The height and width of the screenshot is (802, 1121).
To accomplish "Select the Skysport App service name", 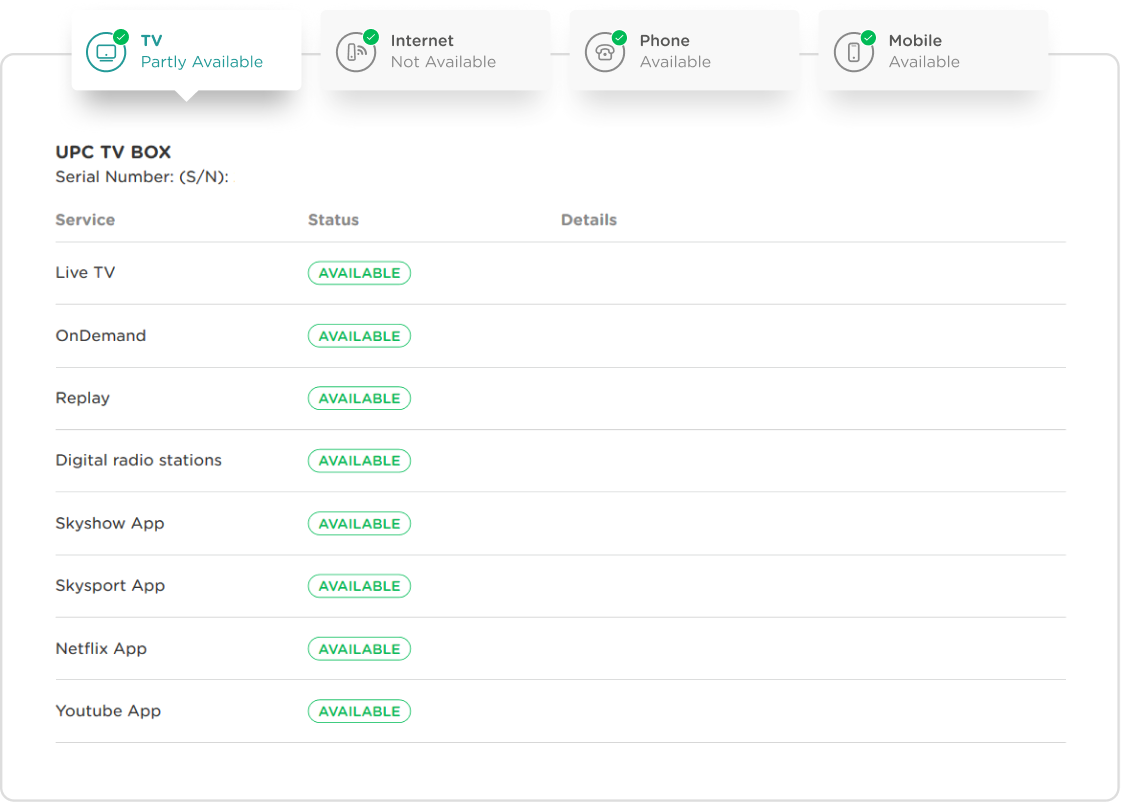I will point(110,586).
